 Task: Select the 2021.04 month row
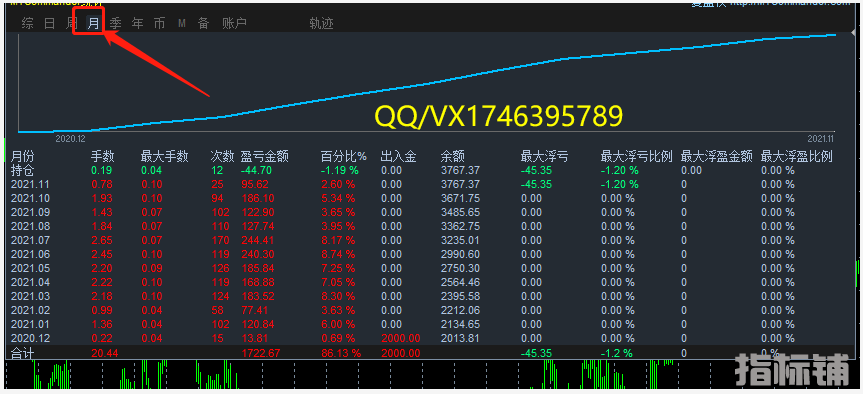pyautogui.click(x=30, y=282)
